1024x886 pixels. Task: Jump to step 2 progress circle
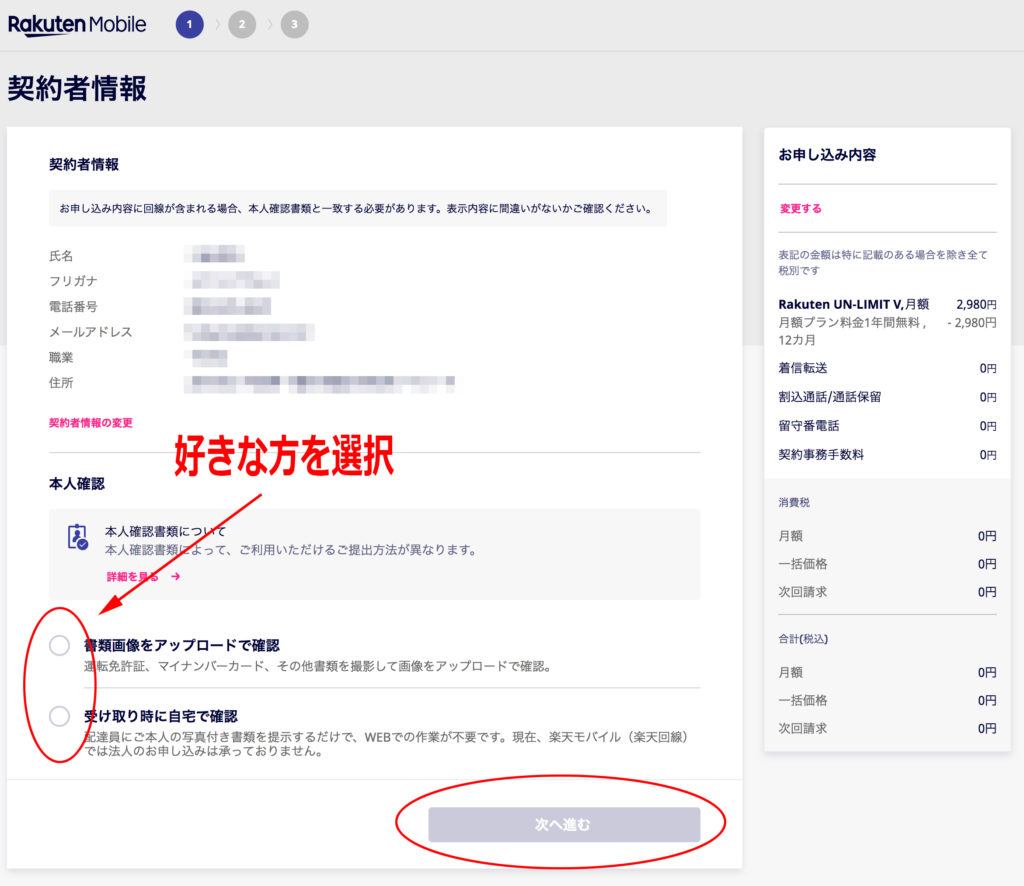(x=242, y=25)
